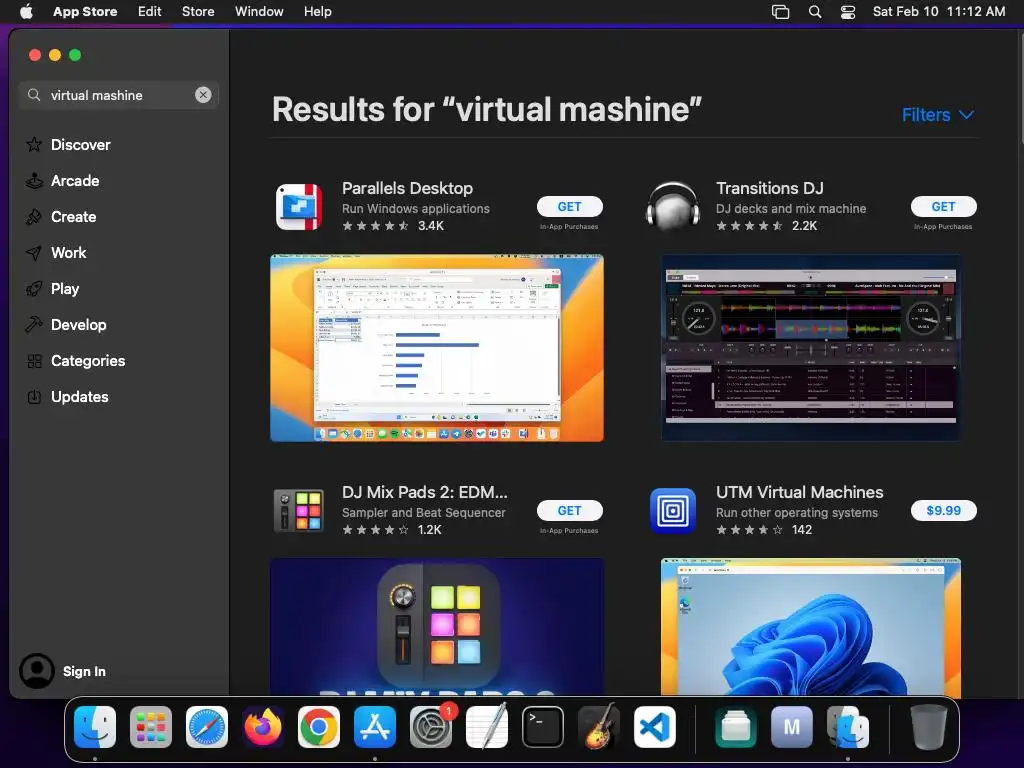Buy UTM Virtual Machines for $9.99
Viewport: 1024px width, 768px height.
click(x=943, y=510)
